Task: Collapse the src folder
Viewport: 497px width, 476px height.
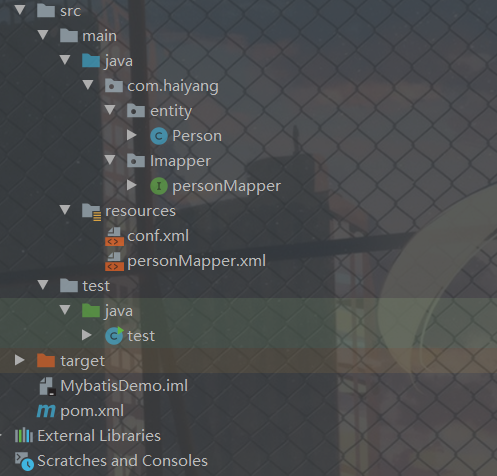Action: (x=20, y=10)
